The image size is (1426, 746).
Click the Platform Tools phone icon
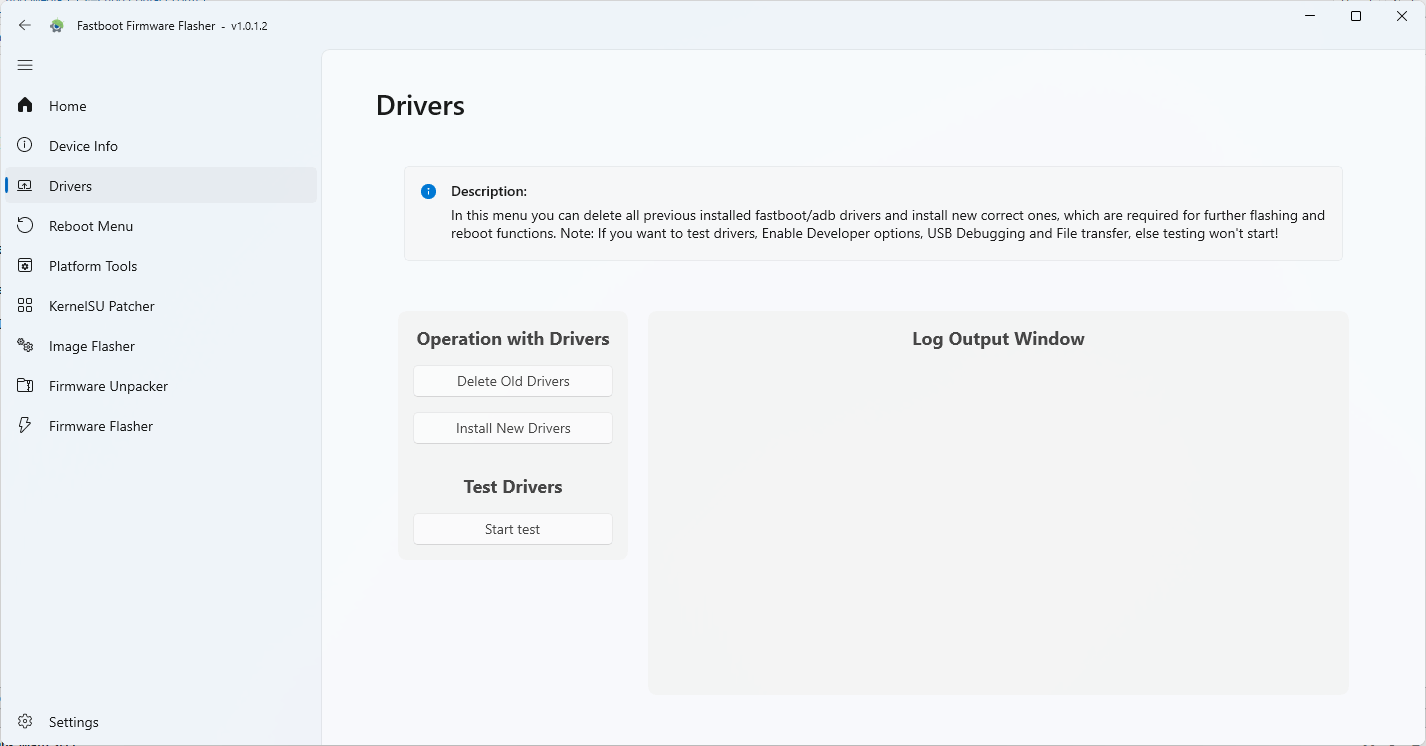tap(24, 265)
